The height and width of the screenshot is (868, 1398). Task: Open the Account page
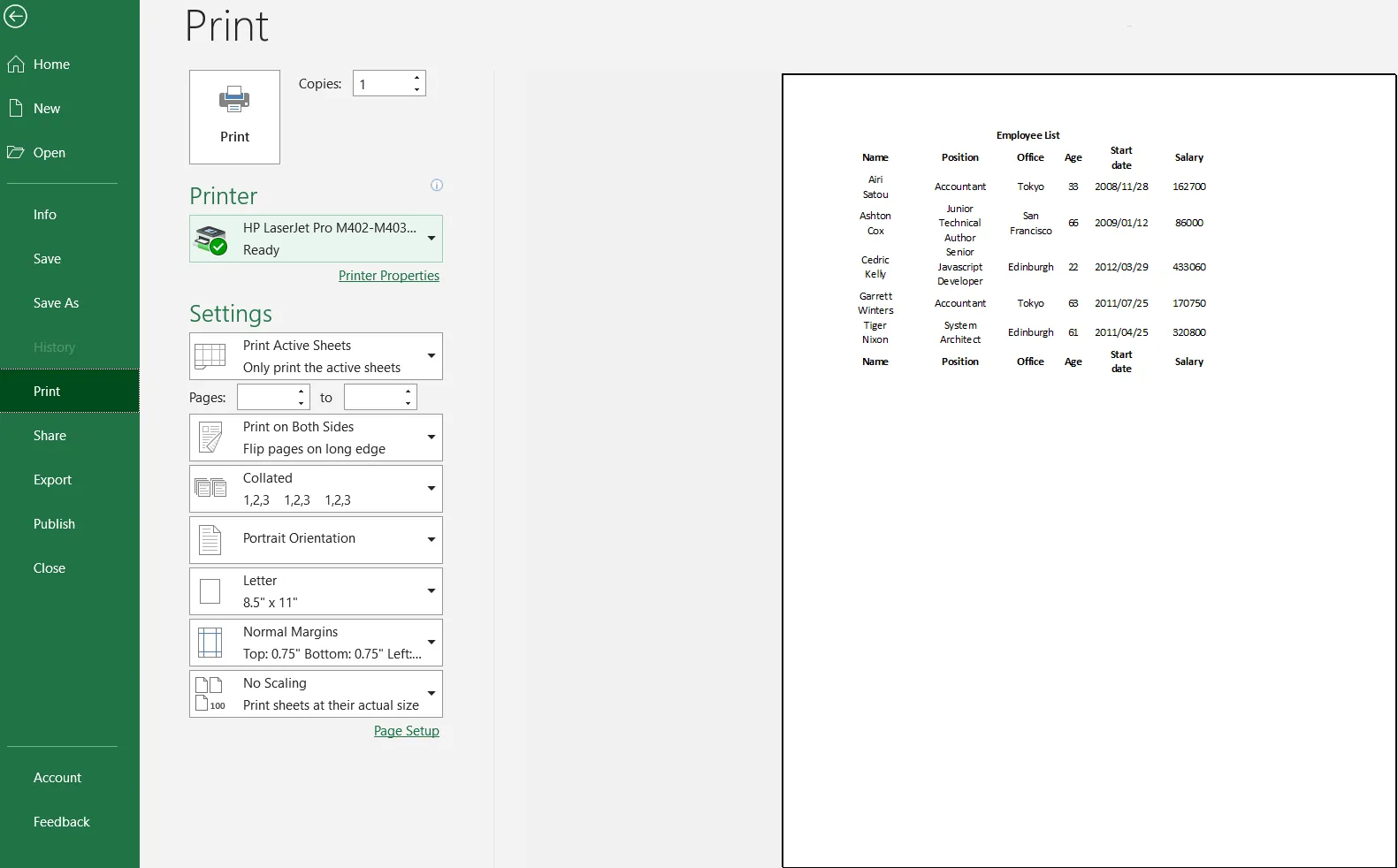(x=69, y=778)
